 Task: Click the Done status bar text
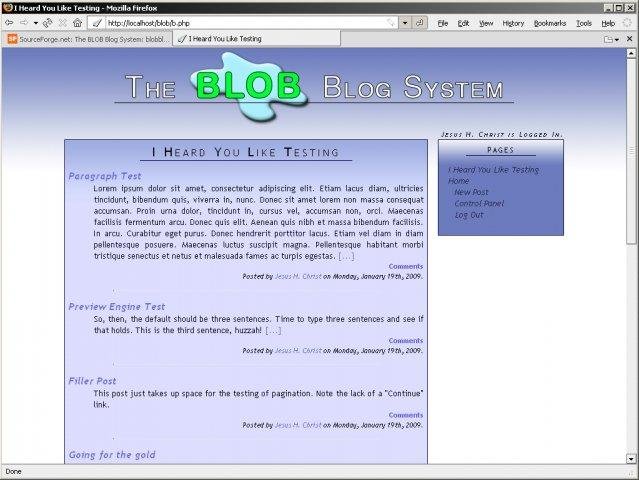[x=13, y=471]
